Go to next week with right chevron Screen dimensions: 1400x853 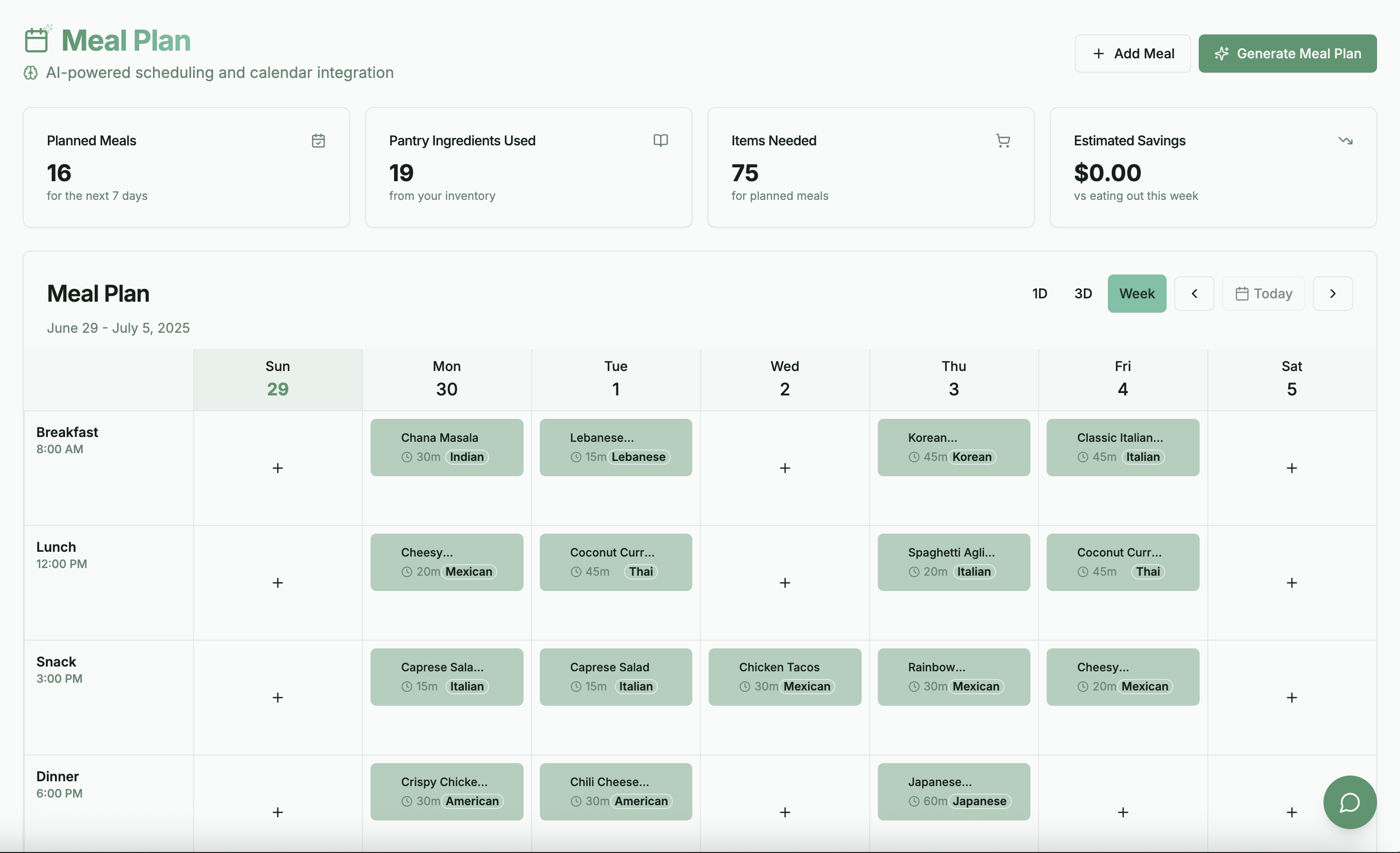tap(1333, 293)
